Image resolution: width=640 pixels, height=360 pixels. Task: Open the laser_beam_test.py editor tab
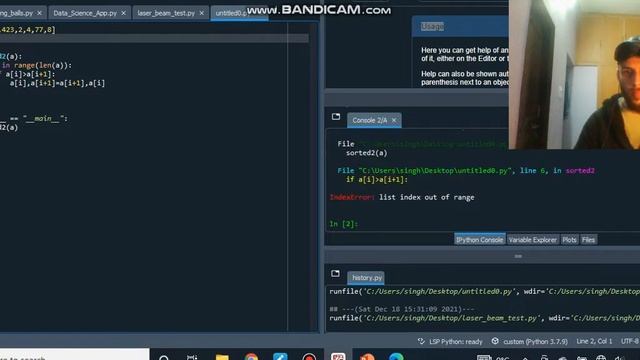(x=166, y=13)
